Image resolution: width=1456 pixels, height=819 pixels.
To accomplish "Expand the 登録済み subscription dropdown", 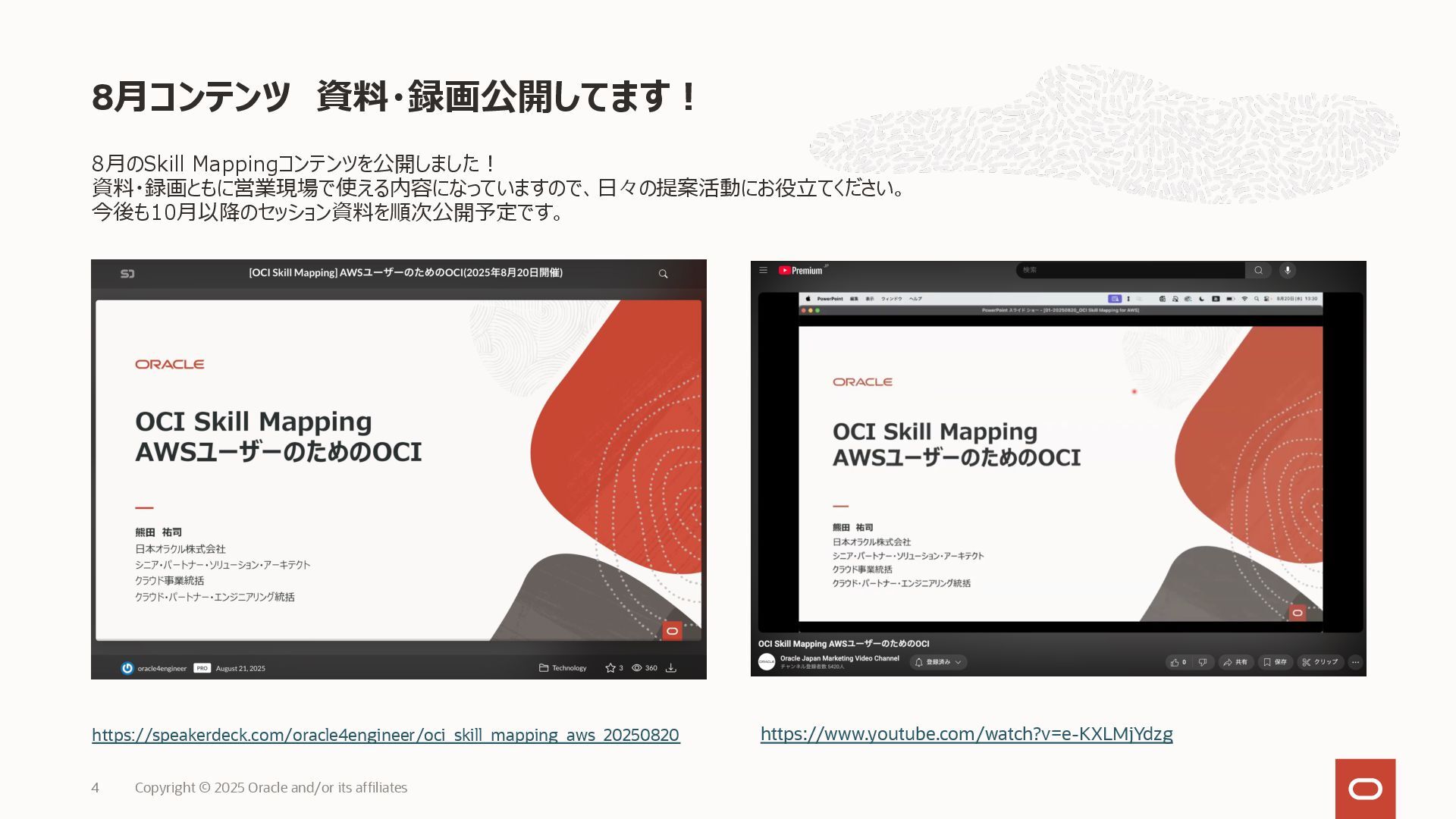I will point(939,662).
